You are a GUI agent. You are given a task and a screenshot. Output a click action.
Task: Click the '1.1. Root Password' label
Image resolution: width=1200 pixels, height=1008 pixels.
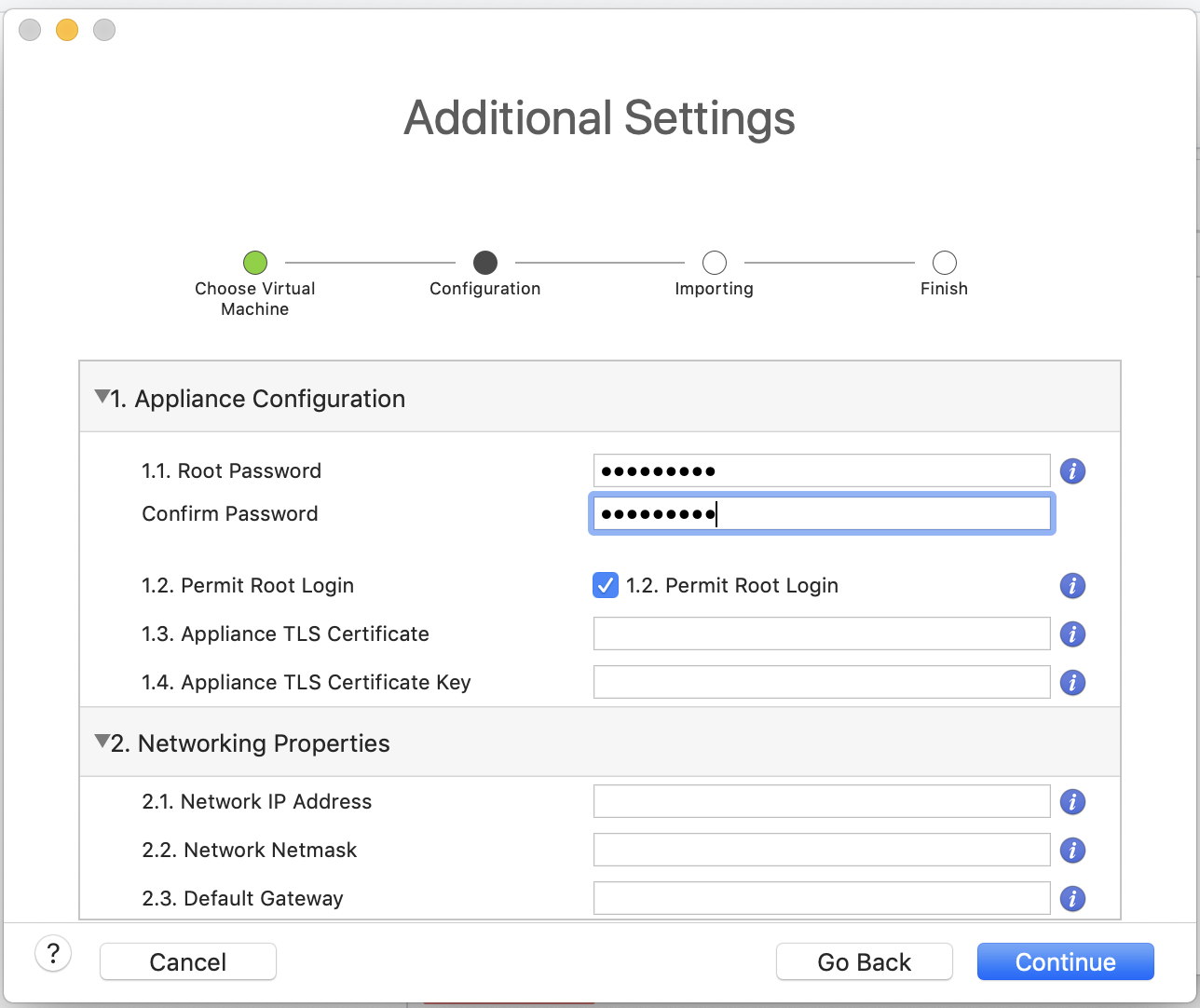pos(231,470)
